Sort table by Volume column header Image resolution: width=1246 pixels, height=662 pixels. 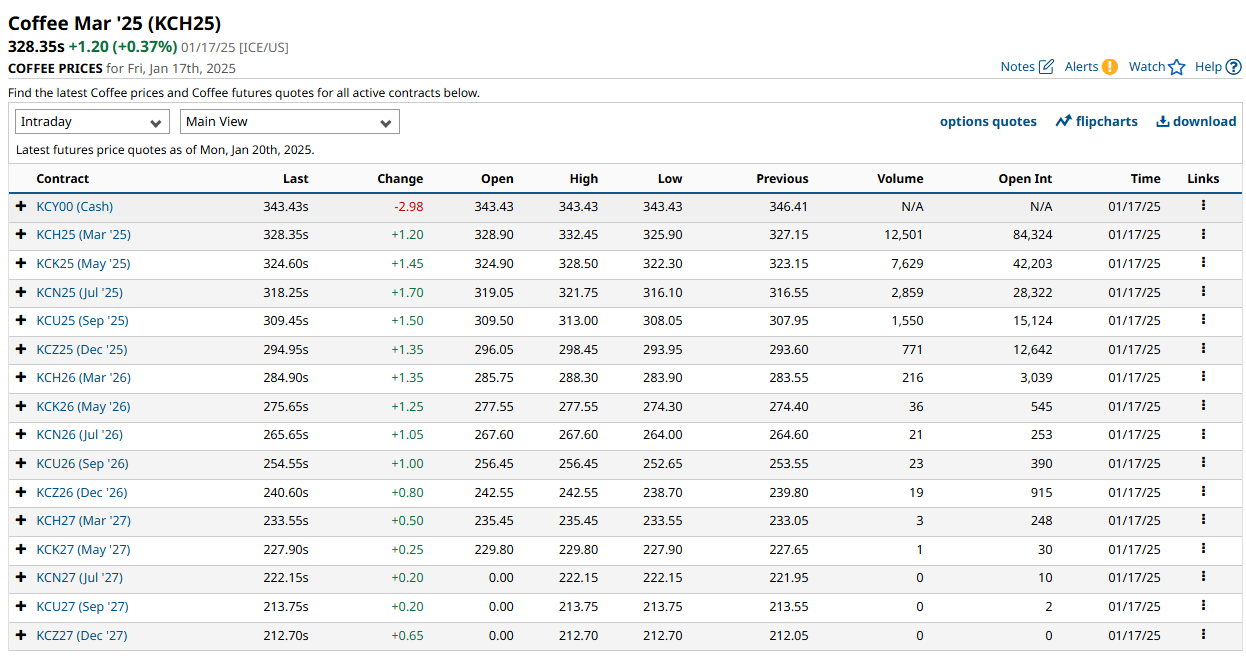coord(900,179)
